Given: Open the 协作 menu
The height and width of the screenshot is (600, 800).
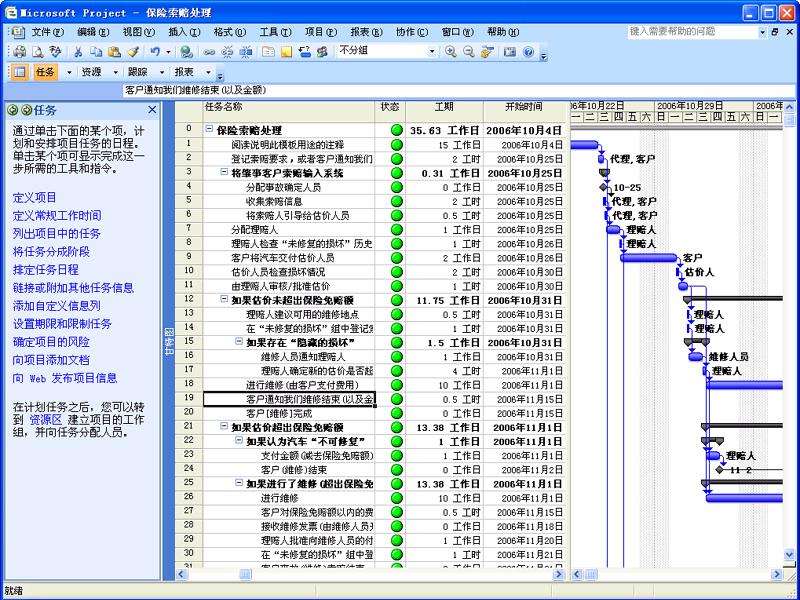Looking at the screenshot, I should [412, 32].
